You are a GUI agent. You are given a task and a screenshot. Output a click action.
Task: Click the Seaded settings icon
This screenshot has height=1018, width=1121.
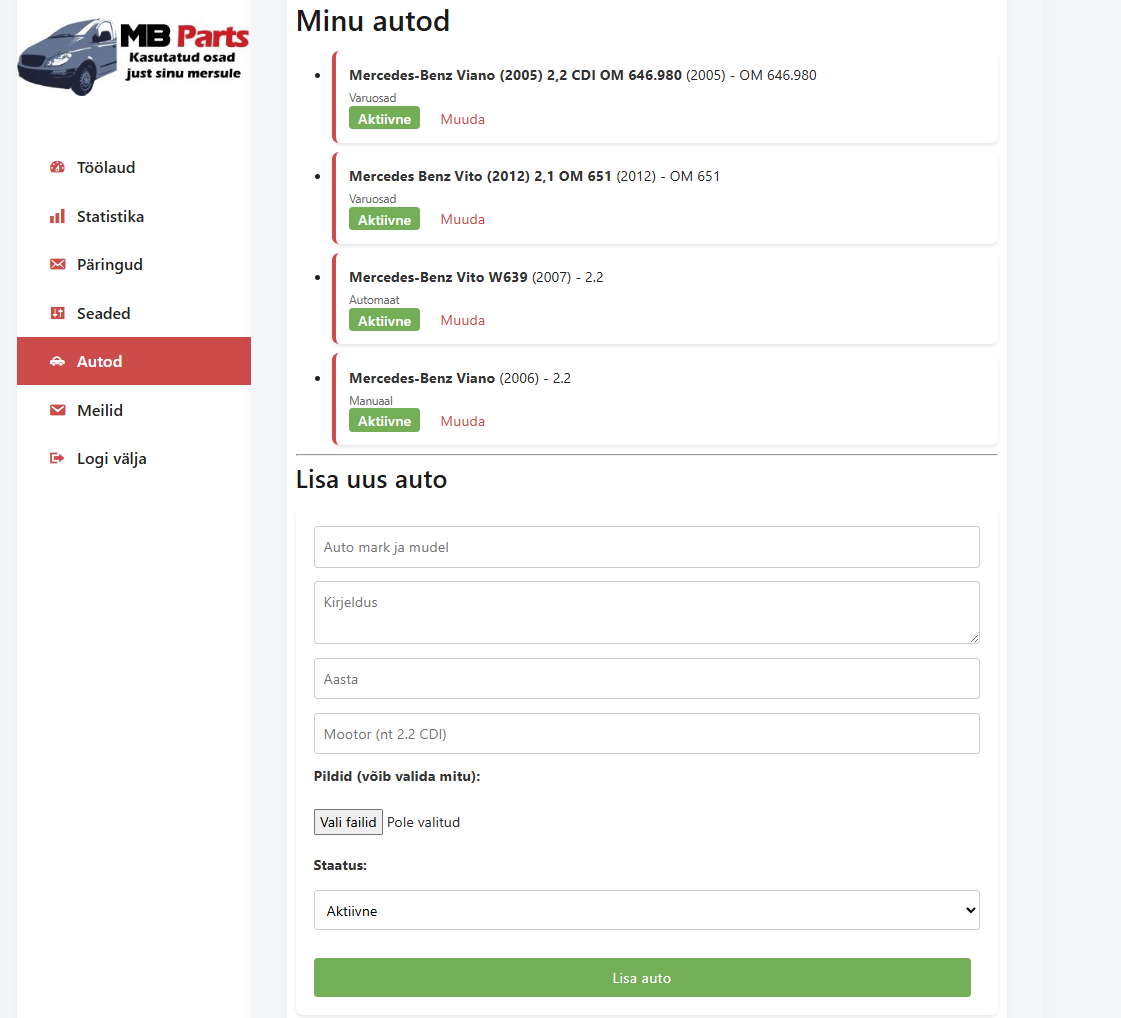57,314
